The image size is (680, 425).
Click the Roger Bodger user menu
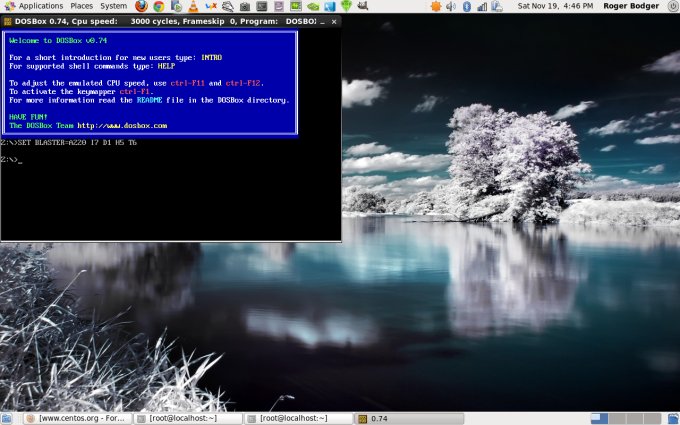631,6
